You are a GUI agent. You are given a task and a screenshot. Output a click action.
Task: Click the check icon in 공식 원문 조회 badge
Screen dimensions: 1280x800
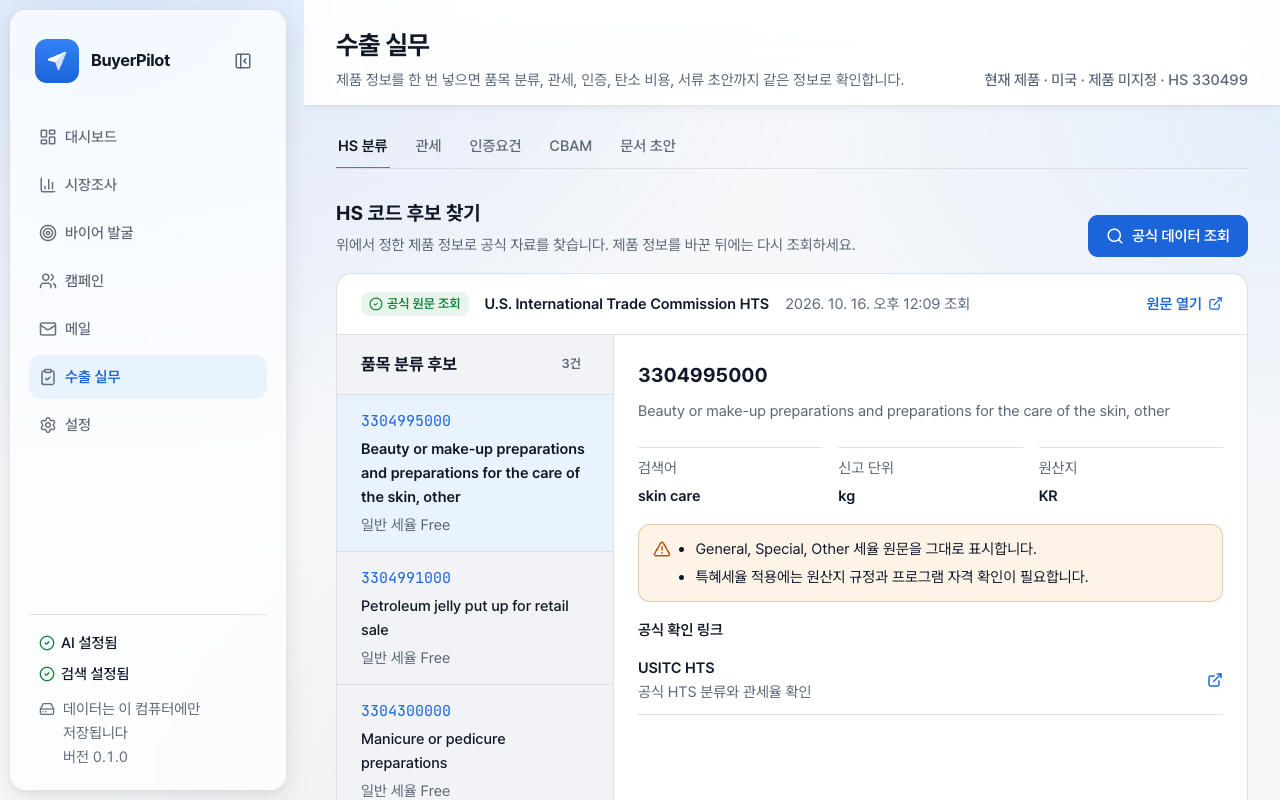376,304
